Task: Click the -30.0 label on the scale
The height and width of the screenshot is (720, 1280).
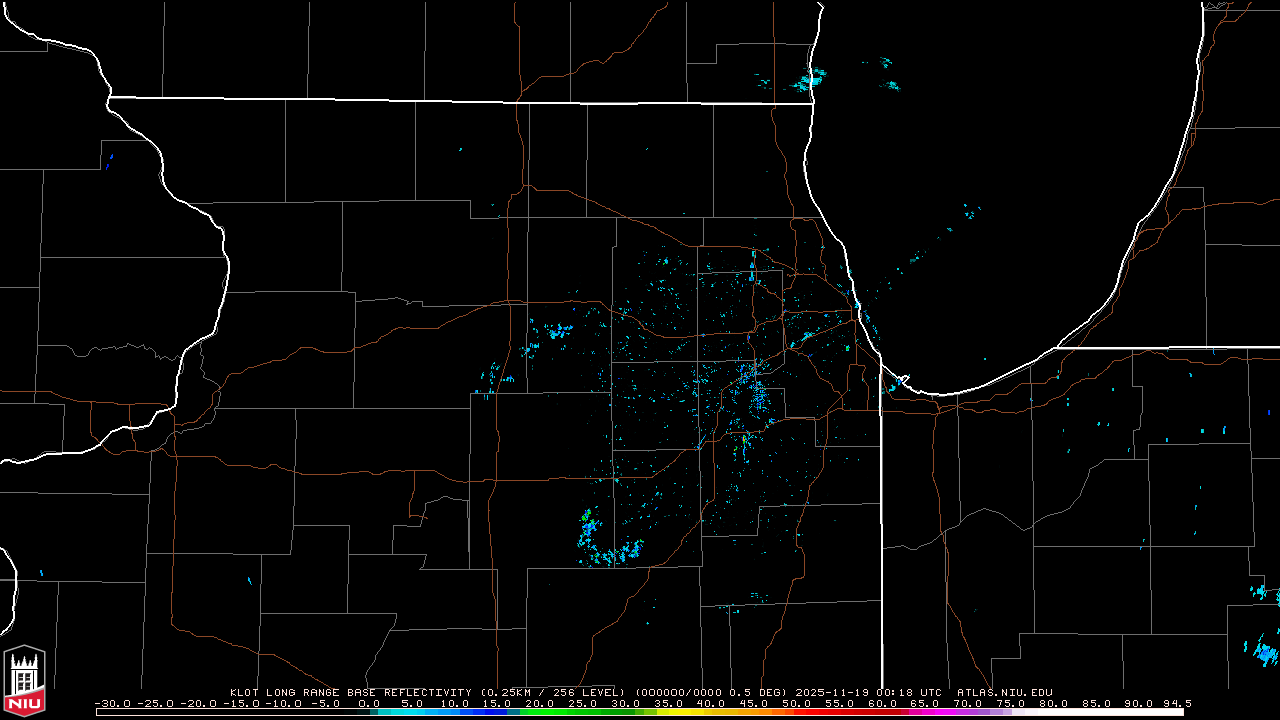Action: click(x=112, y=704)
